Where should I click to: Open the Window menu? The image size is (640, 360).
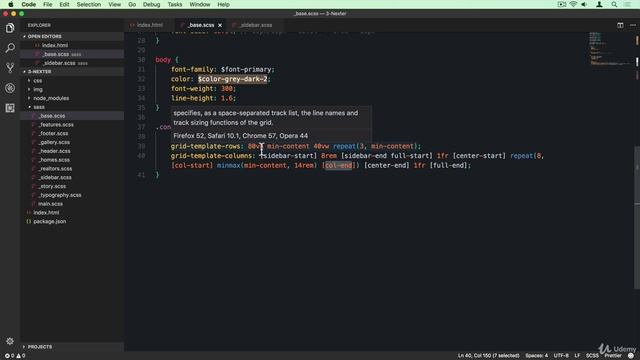click(x=200, y=4)
